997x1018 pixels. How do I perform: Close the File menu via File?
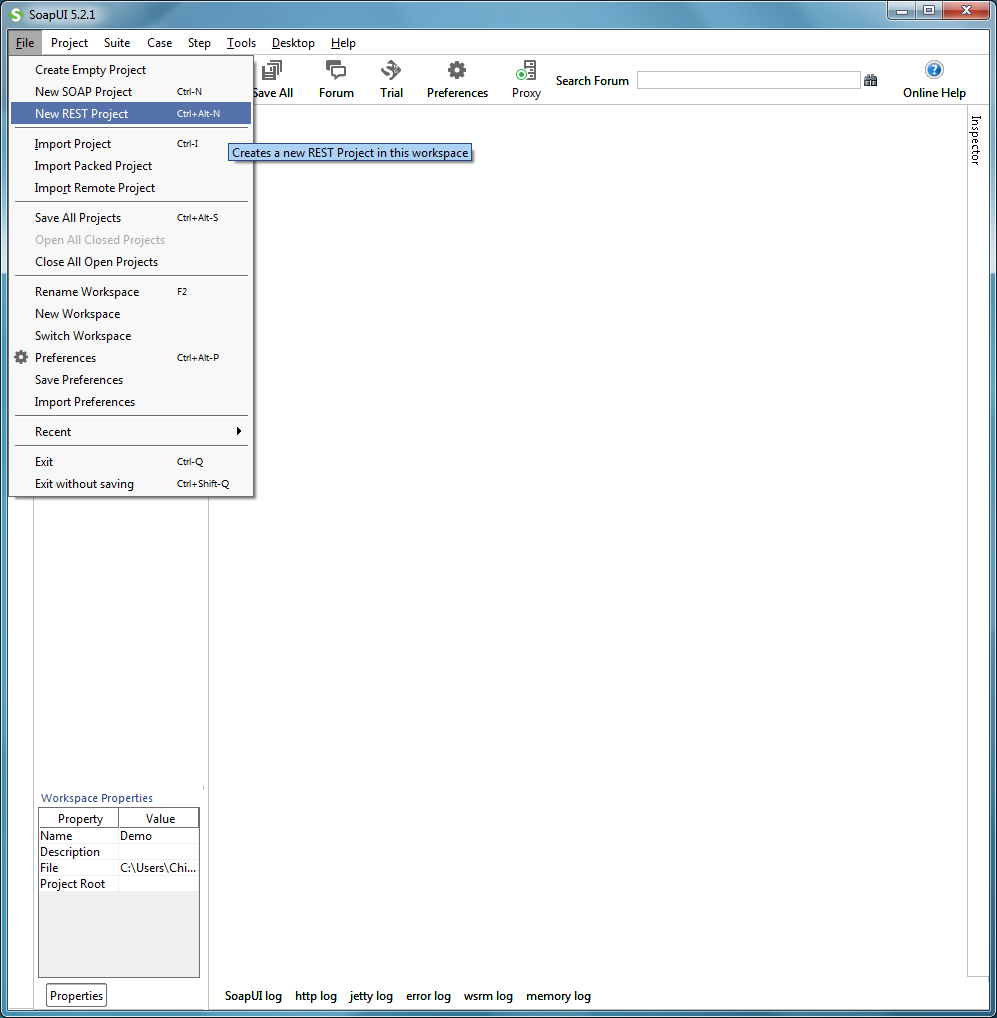tap(25, 43)
